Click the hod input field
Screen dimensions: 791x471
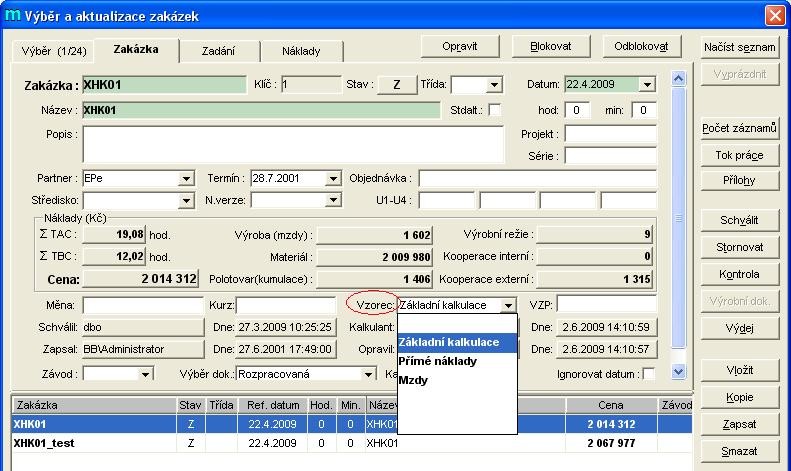click(x=577, y=110)
